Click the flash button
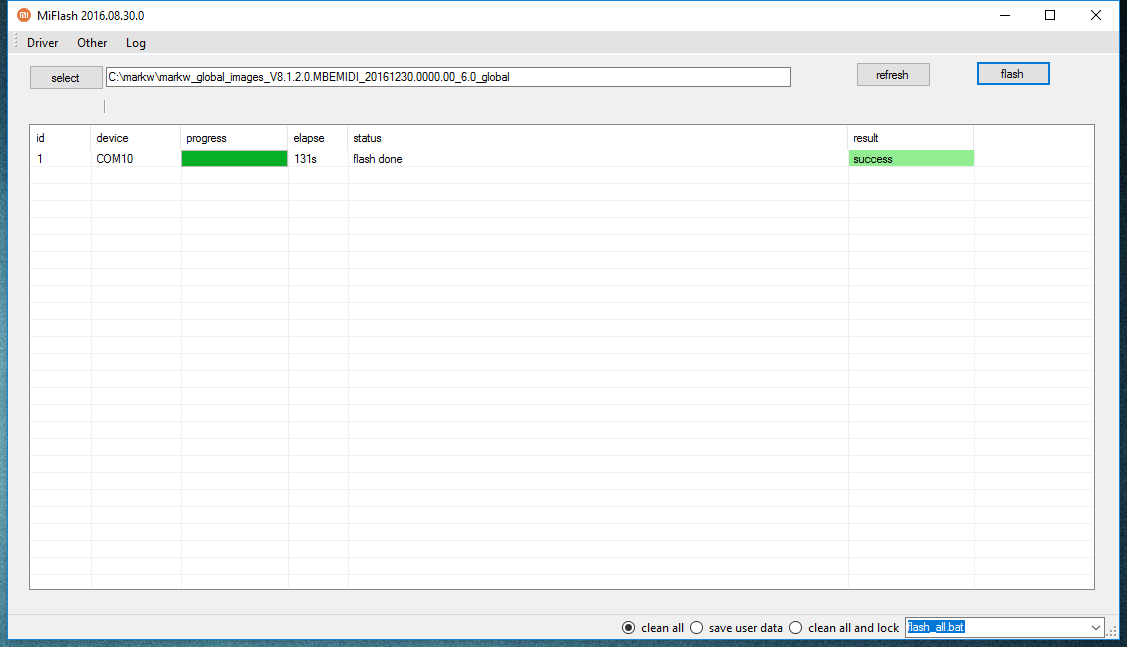The image size is (1127, 647). (1013, 74)
